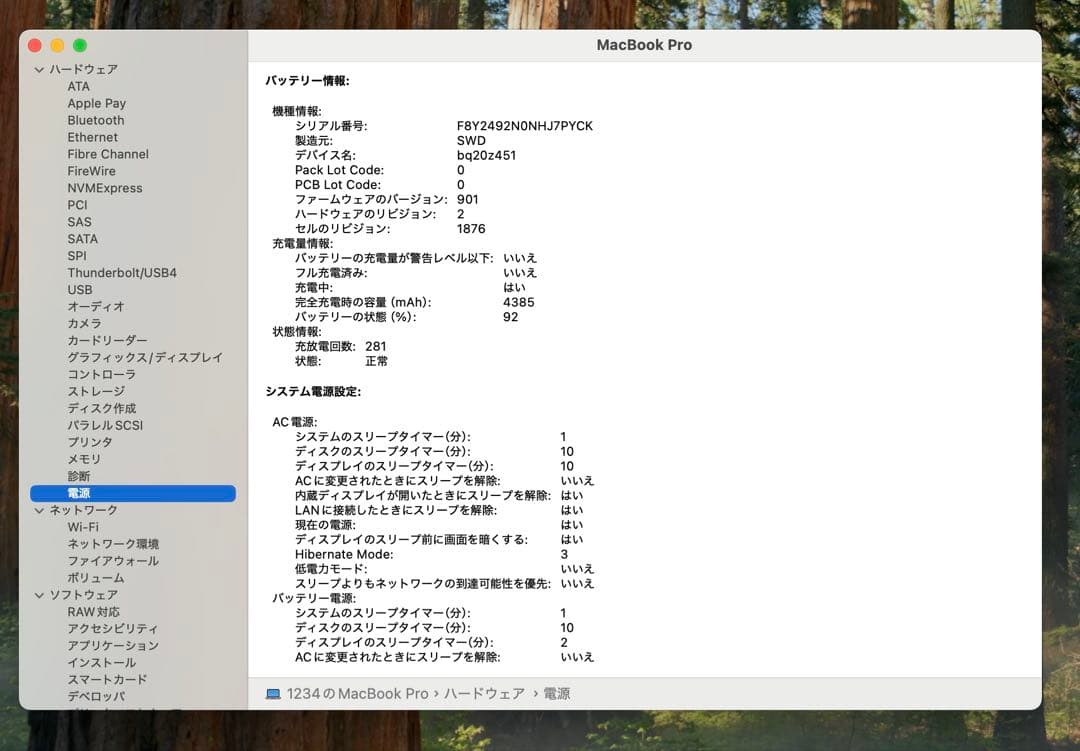Click the バッテリー情報 heading
This screenshot has width=1080, height=751.
click(308, 81)
